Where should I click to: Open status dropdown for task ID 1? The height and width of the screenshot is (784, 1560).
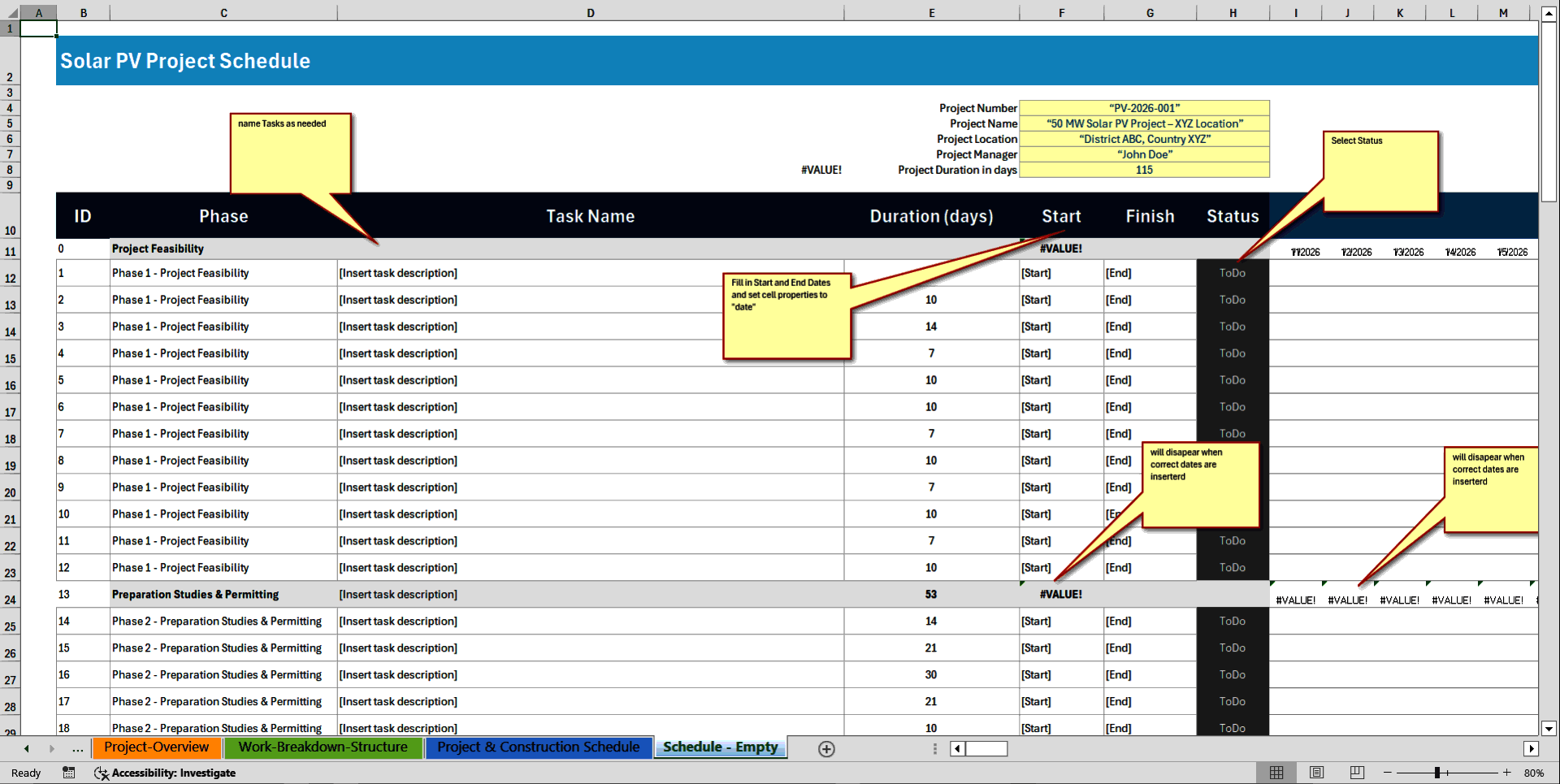(1232, 273)
